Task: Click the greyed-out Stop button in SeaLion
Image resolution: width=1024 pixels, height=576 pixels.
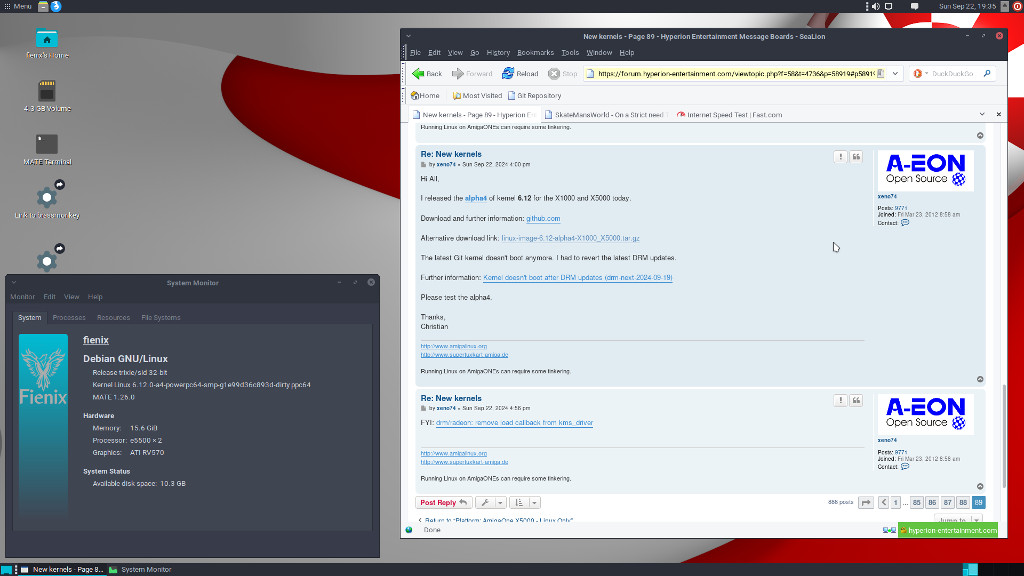Action: click(x=562, y=74)
